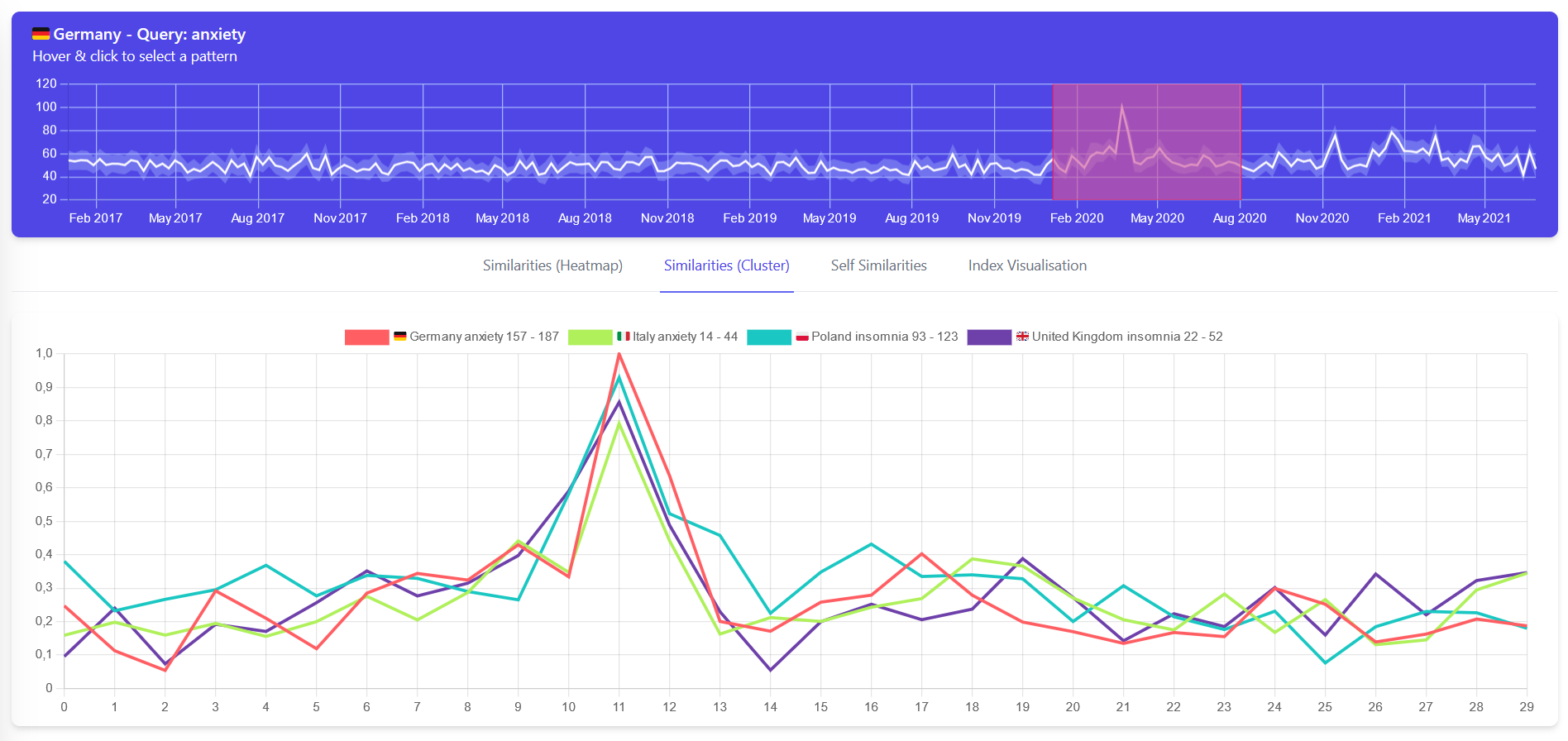Viewport: 1568px width, 741px height.
Task: Click the green Italy anxiety legend swatch
Action: 590,337
